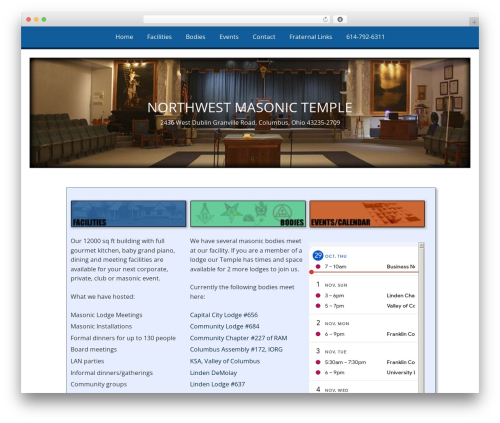Viewport: 500px width, 423px height.
Task: Click the Northwest Masonic Temple hero title
Action: 250,108
